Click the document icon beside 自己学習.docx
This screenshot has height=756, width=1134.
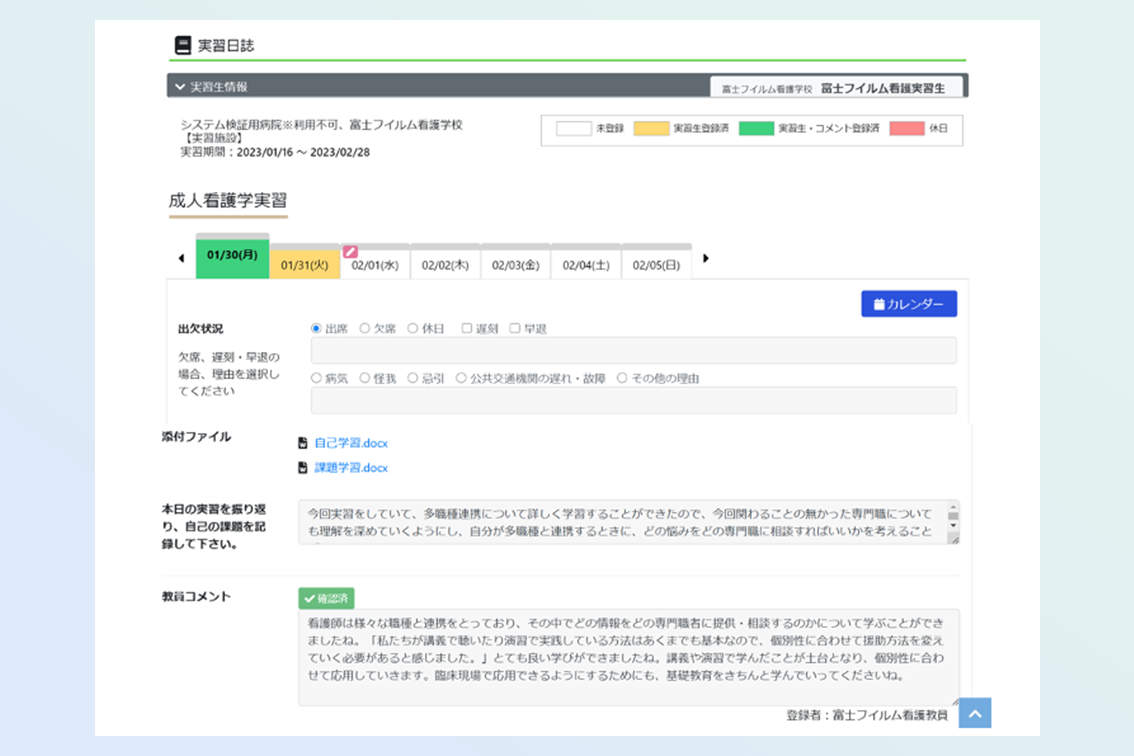point(303,443)
